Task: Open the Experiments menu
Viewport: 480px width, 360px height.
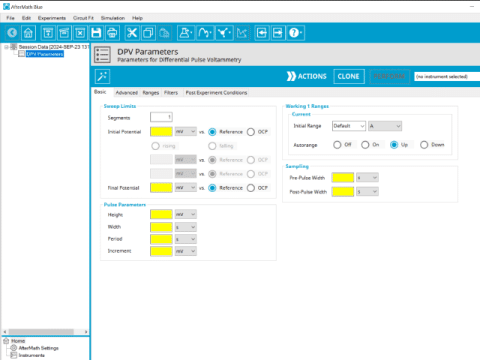Action: pyautogui.click(x=52, y=18)
